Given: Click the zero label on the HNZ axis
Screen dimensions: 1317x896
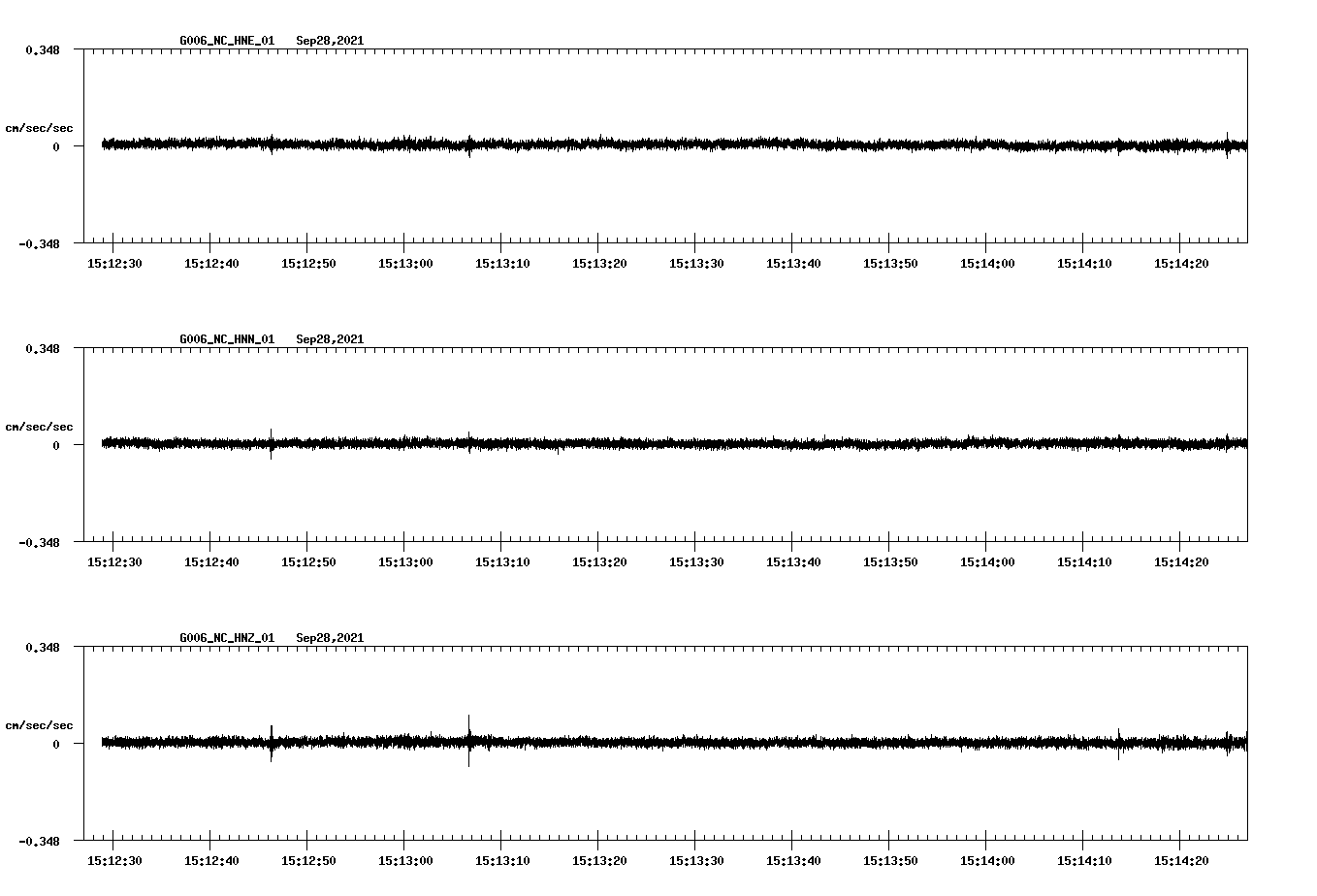Looking at the screenshot, I should [56, 744].
